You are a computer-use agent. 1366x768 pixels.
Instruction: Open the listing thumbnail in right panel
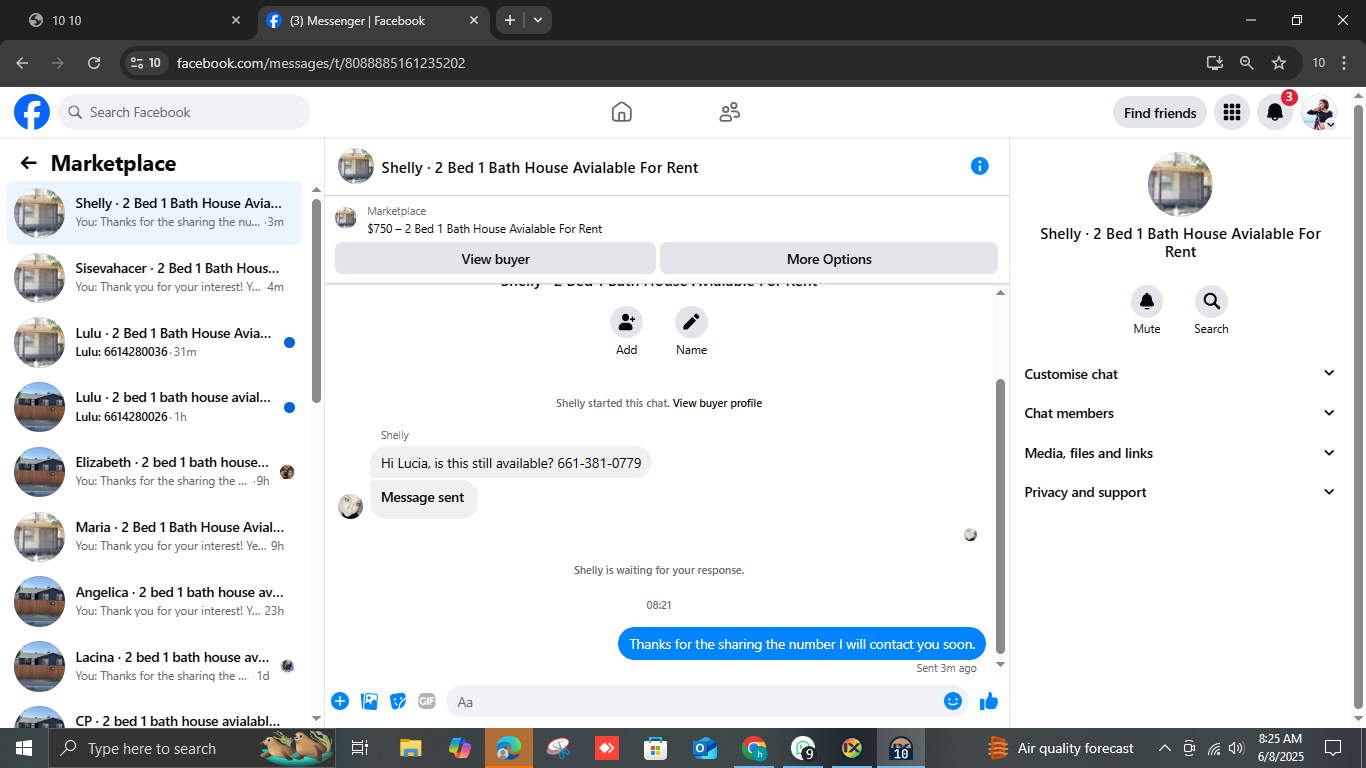(x=1180, y=184)
